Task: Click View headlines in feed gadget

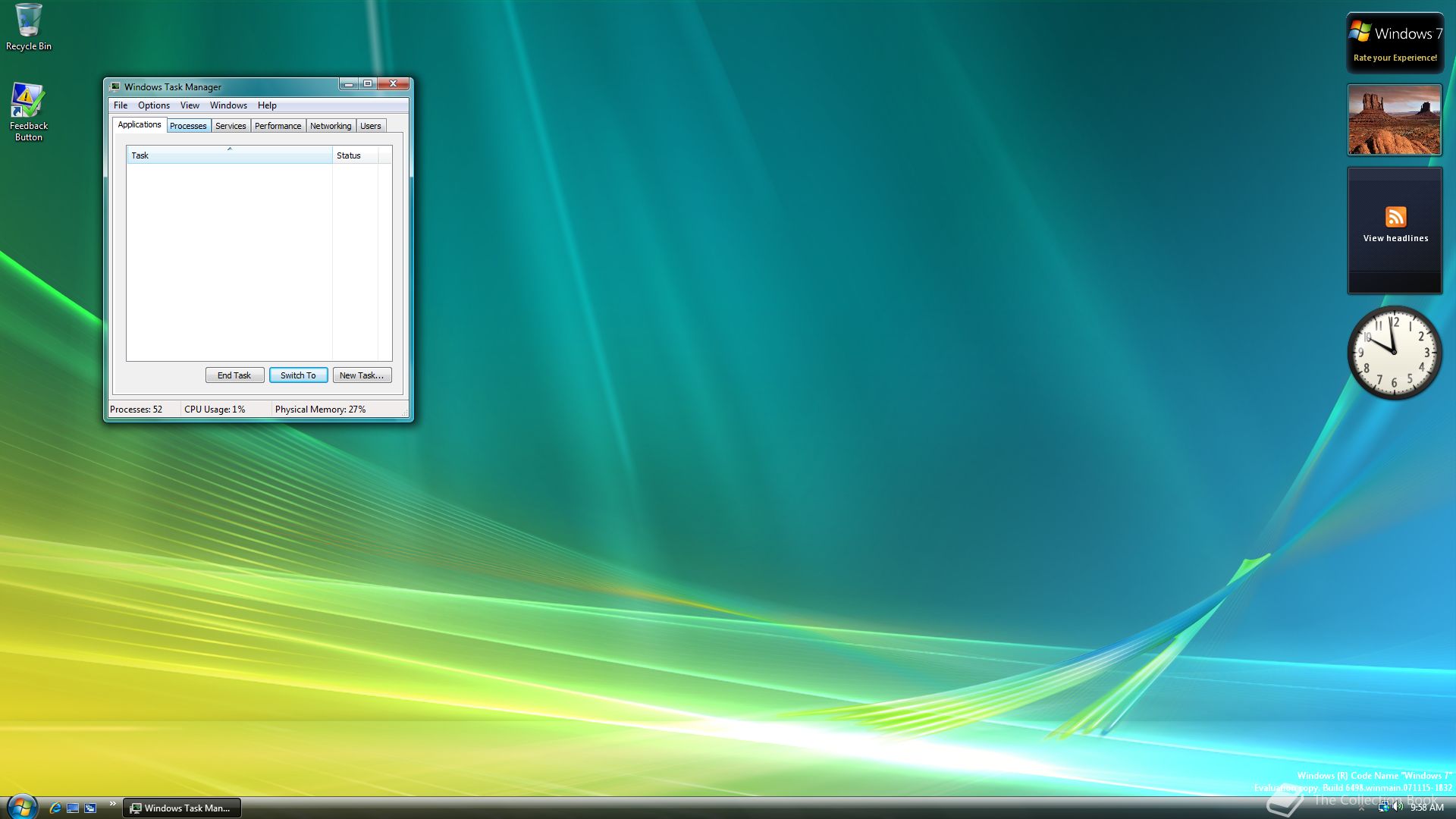Action: point(1395,238)
